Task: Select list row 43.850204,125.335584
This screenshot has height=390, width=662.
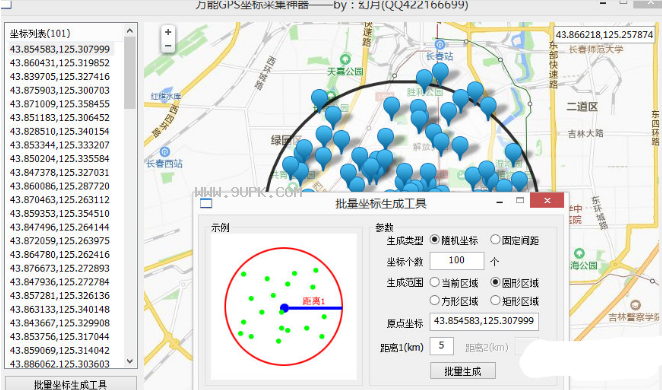Action: [x=60, y=158]
